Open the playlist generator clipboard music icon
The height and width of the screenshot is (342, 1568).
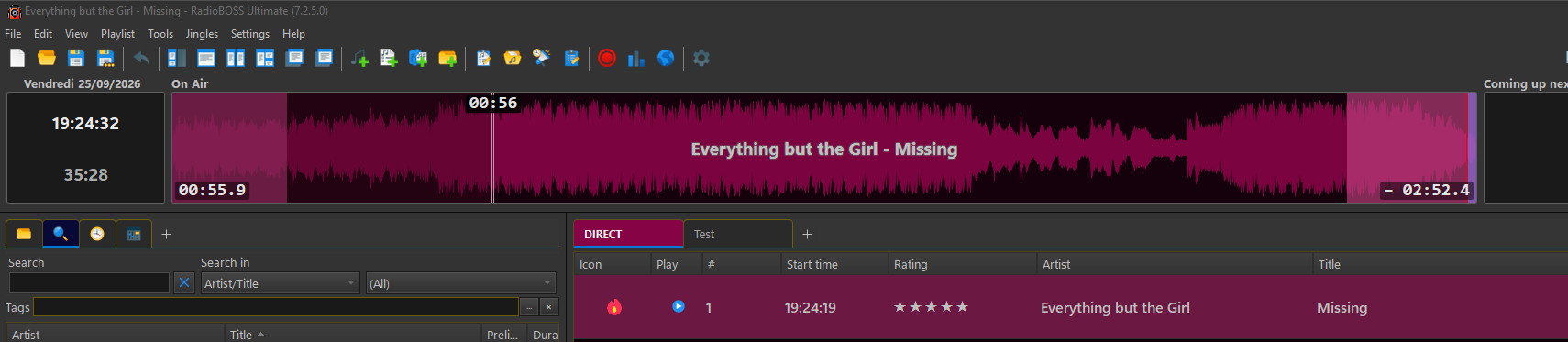483,58
